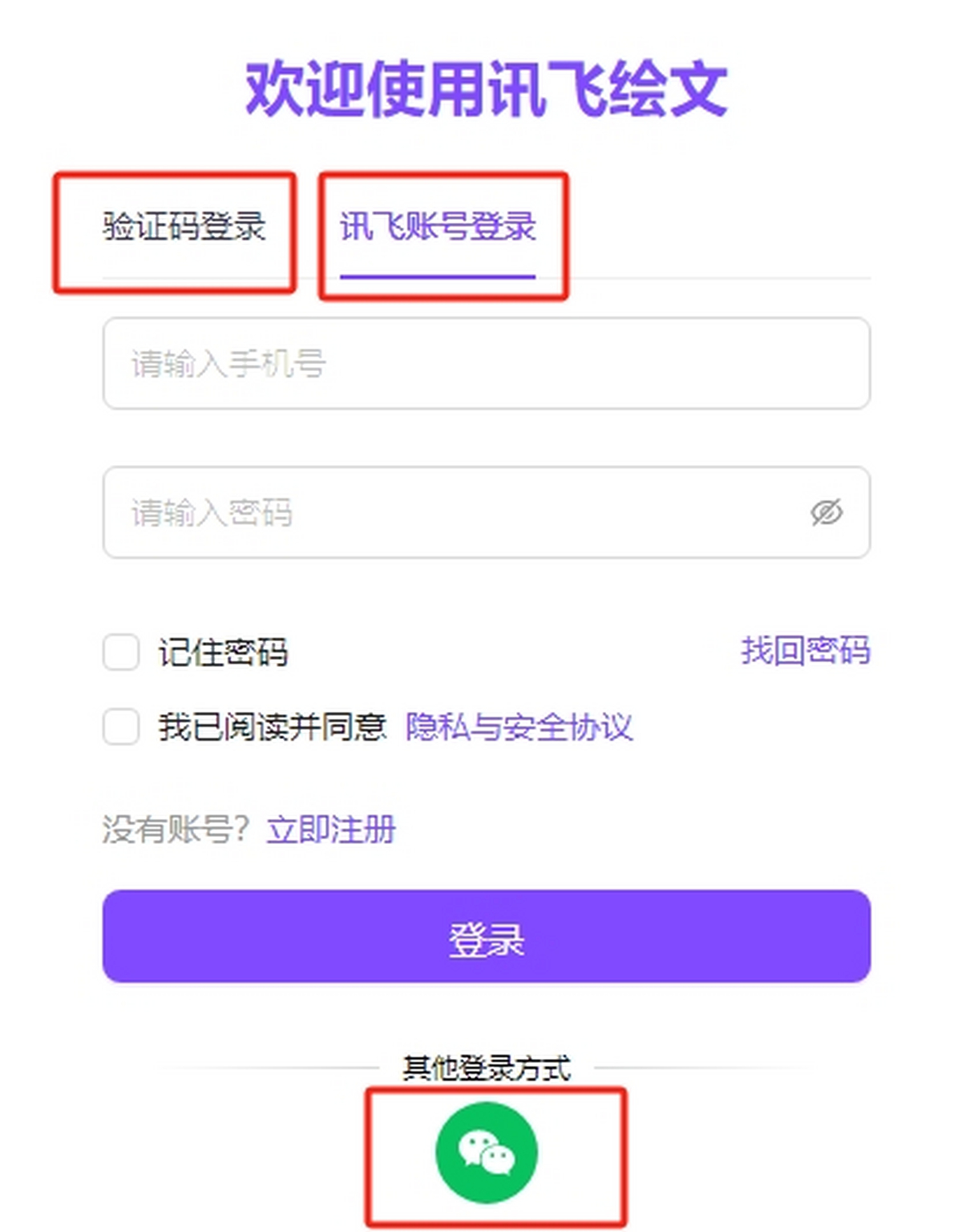Enable the 记住密码 checkbox

pos(121,652)
